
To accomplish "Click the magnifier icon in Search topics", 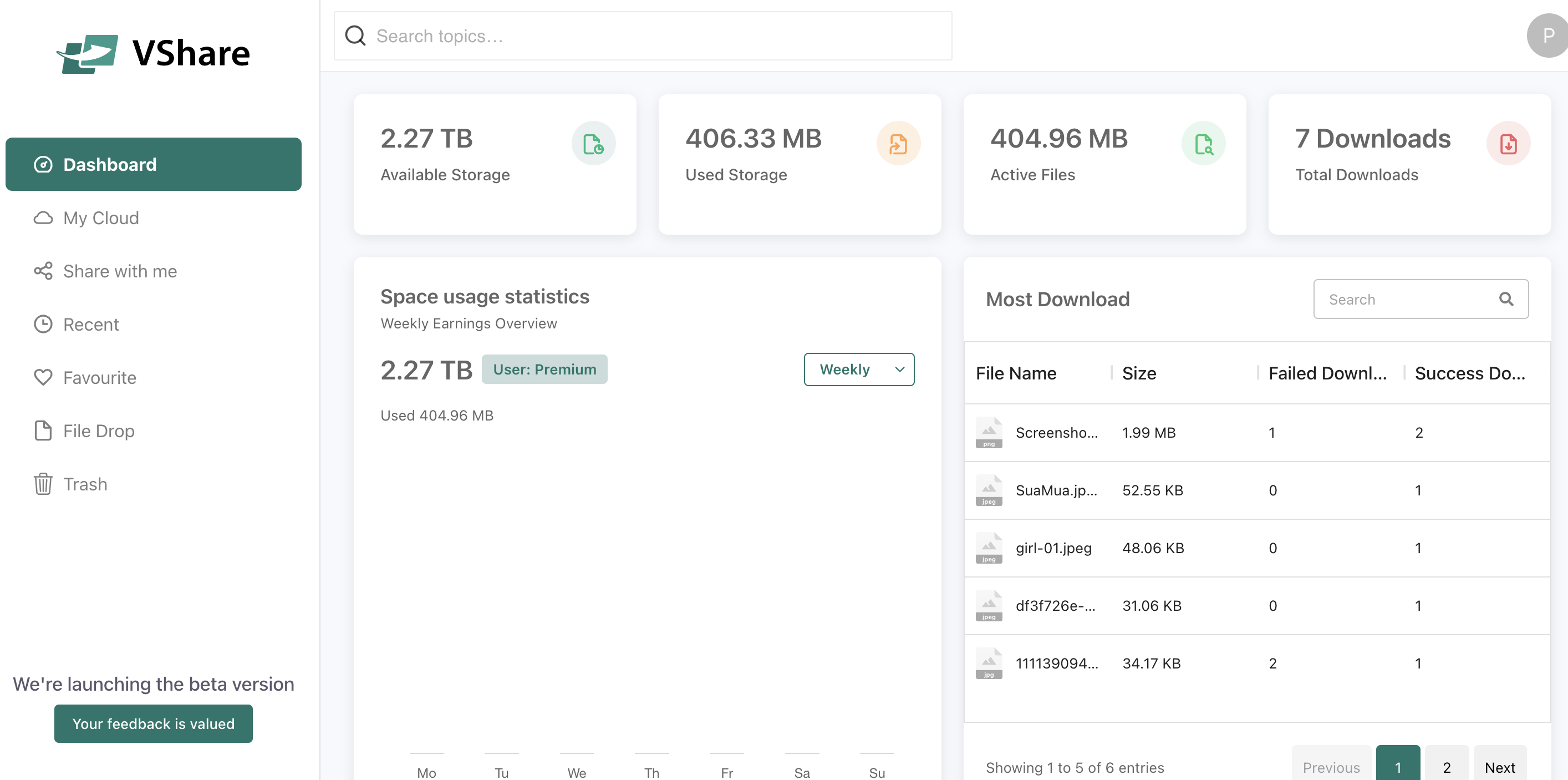I will pos(355,36).
